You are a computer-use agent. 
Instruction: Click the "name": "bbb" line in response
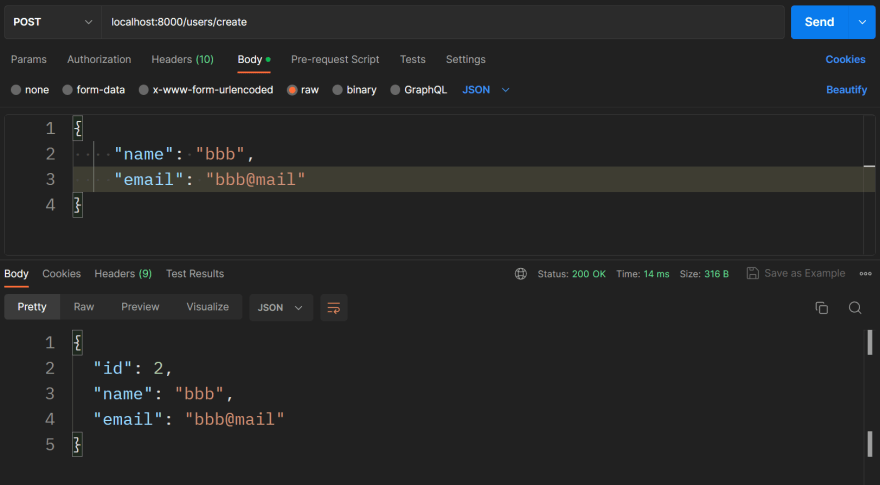click(163, 394)
